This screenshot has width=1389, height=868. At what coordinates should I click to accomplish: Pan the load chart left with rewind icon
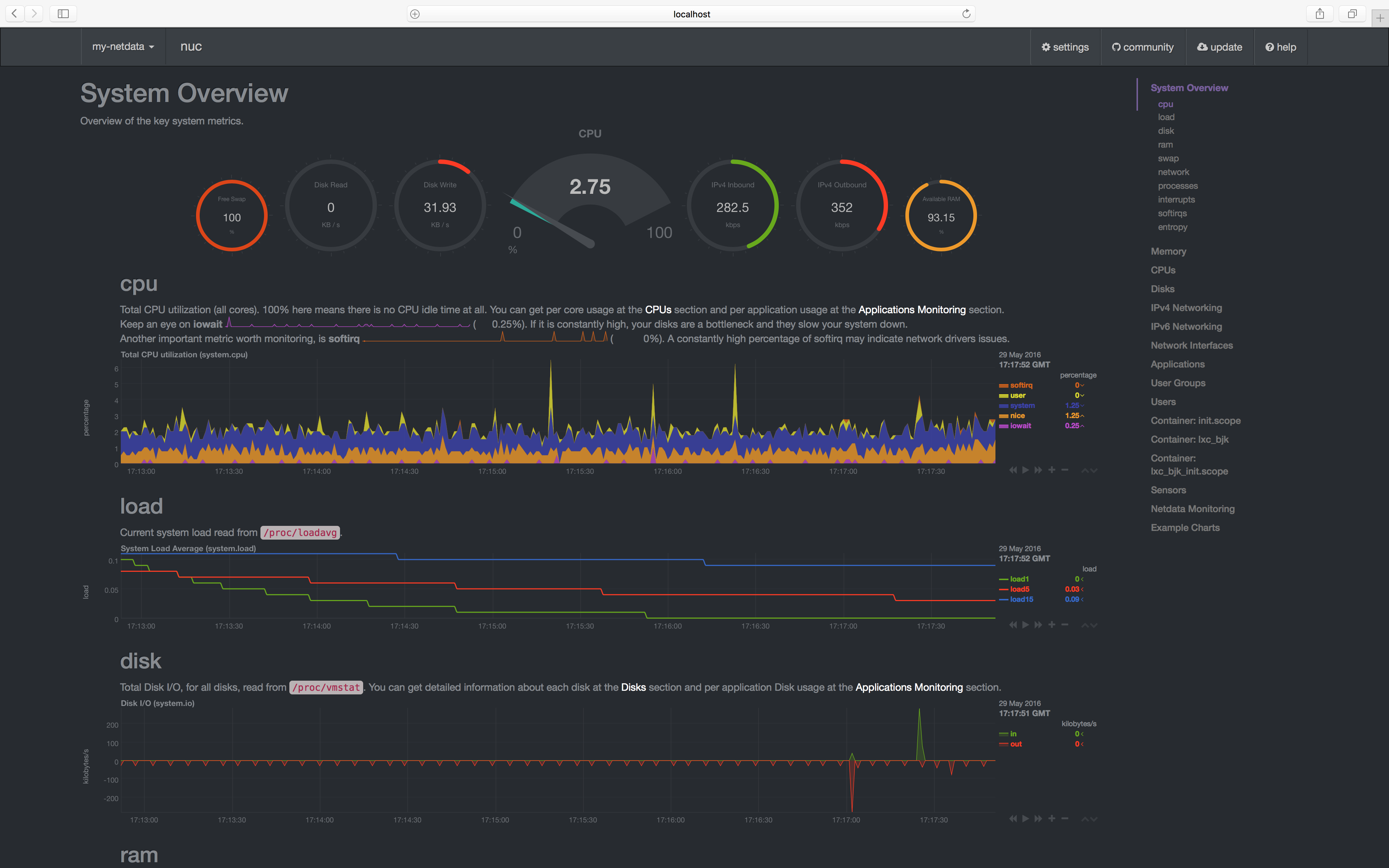tap(1012, 625)
